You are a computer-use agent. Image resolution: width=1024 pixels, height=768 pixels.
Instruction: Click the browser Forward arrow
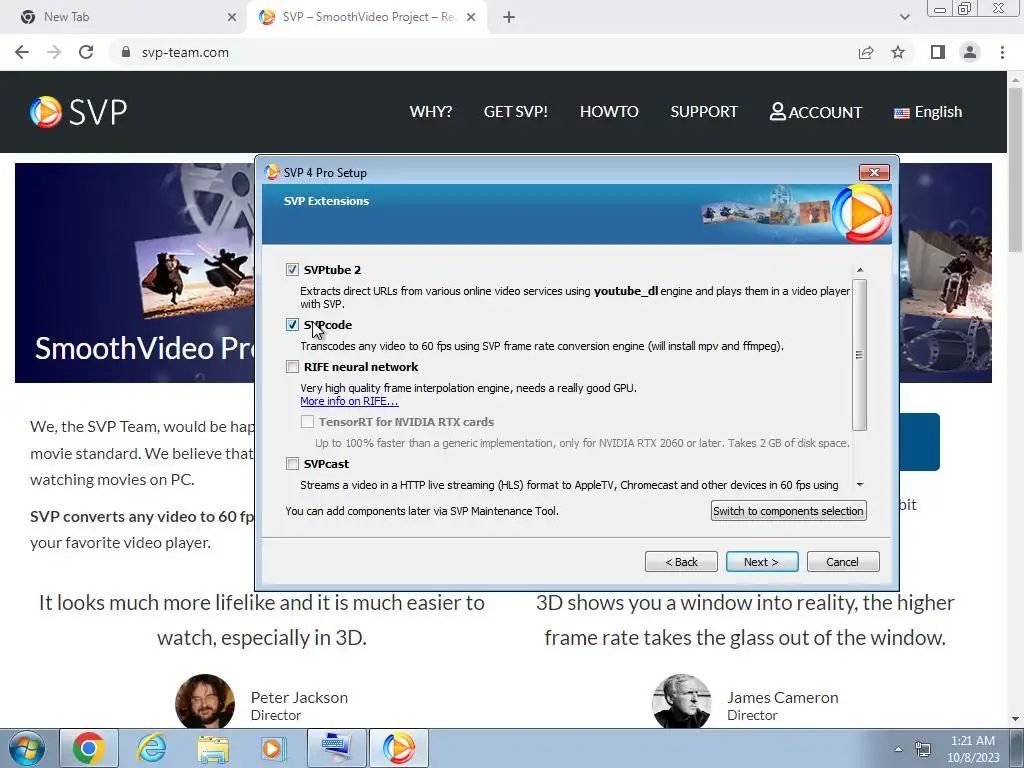[54, 52]
